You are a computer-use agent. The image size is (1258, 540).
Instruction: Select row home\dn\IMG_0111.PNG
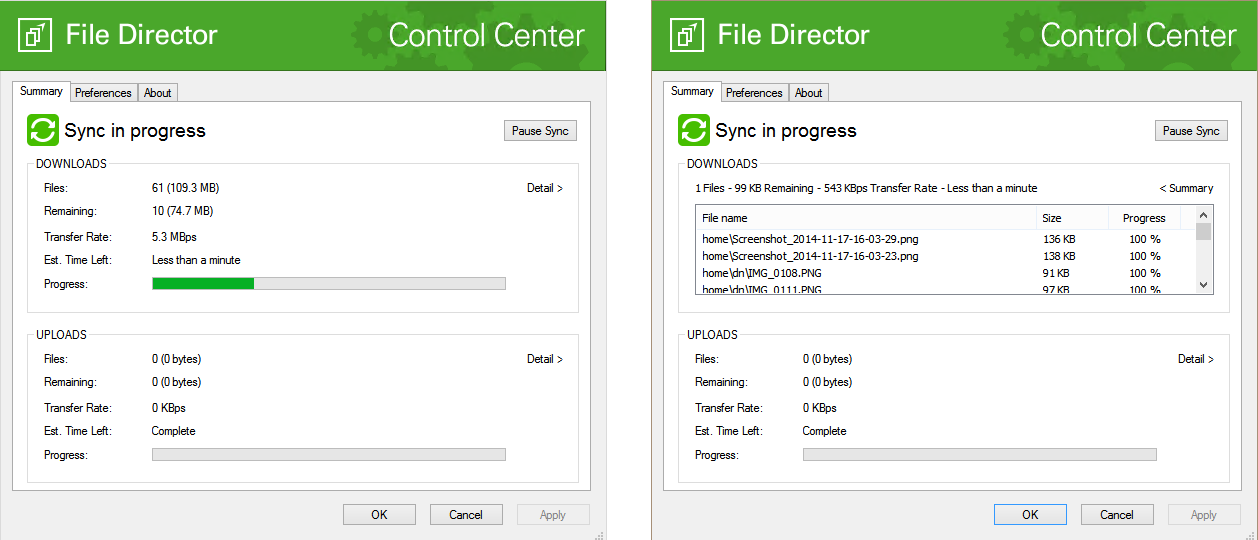coord(945,289)
